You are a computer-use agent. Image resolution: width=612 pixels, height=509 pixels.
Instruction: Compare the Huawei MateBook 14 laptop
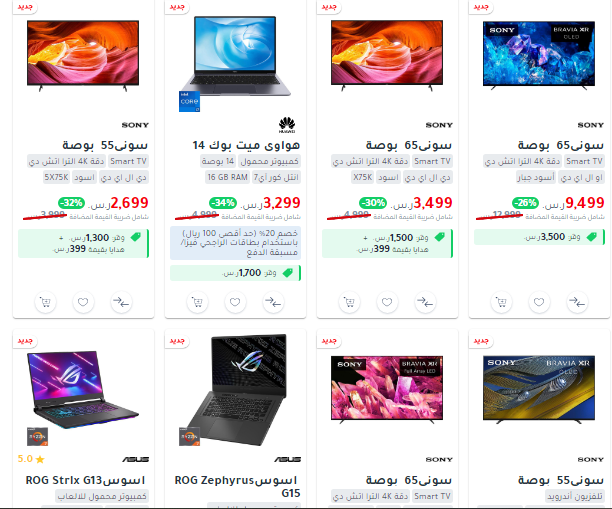[x=273, y=302]
